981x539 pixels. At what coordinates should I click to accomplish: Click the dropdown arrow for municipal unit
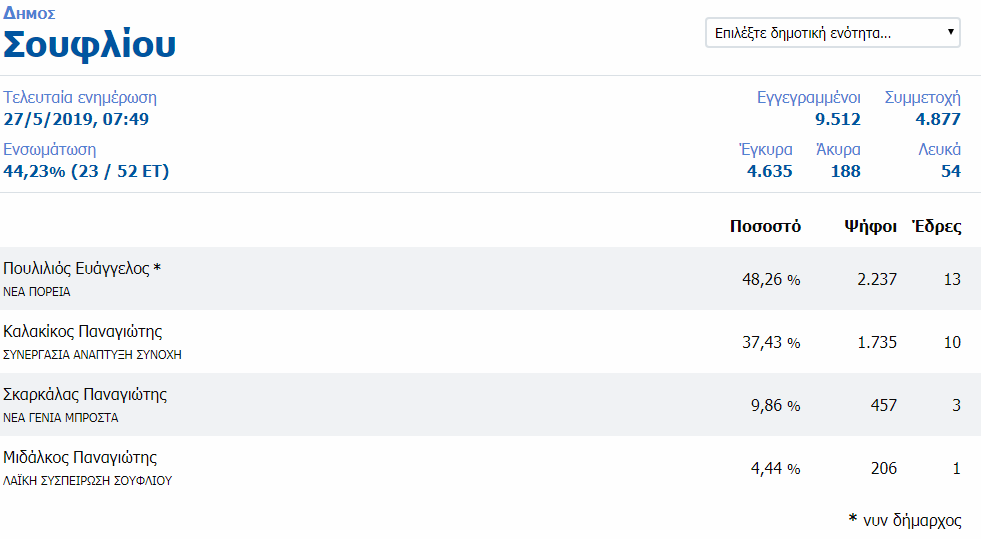(x=950, y=33)
